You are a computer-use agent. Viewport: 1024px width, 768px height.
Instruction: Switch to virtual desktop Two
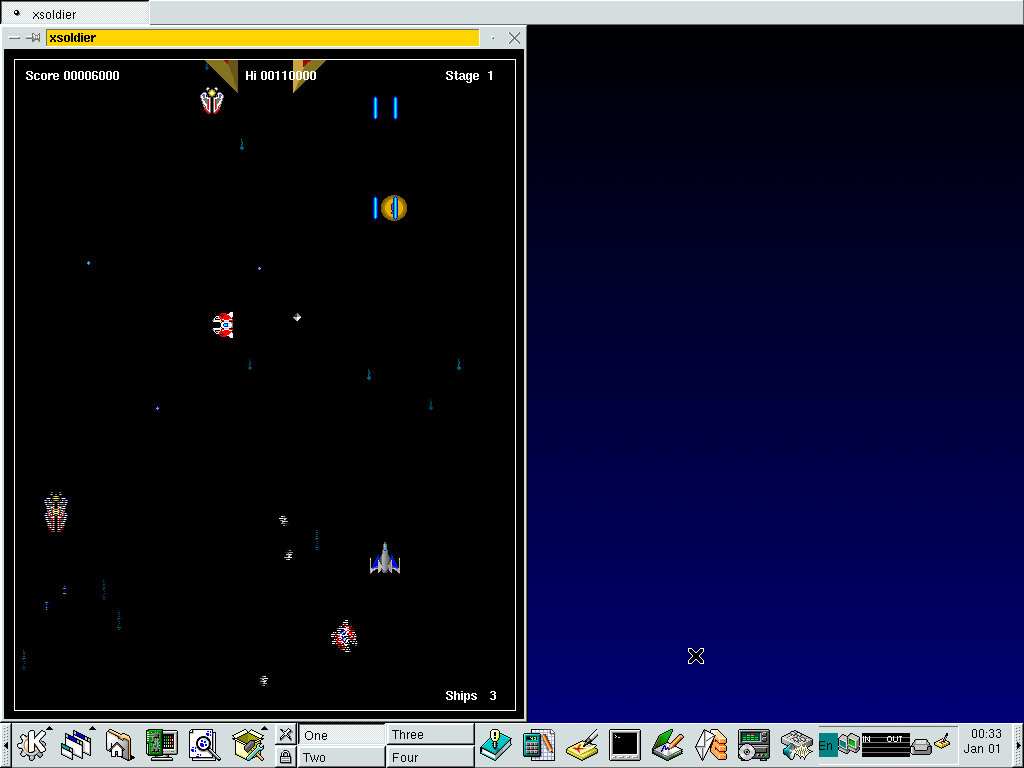tap(341, 757)
